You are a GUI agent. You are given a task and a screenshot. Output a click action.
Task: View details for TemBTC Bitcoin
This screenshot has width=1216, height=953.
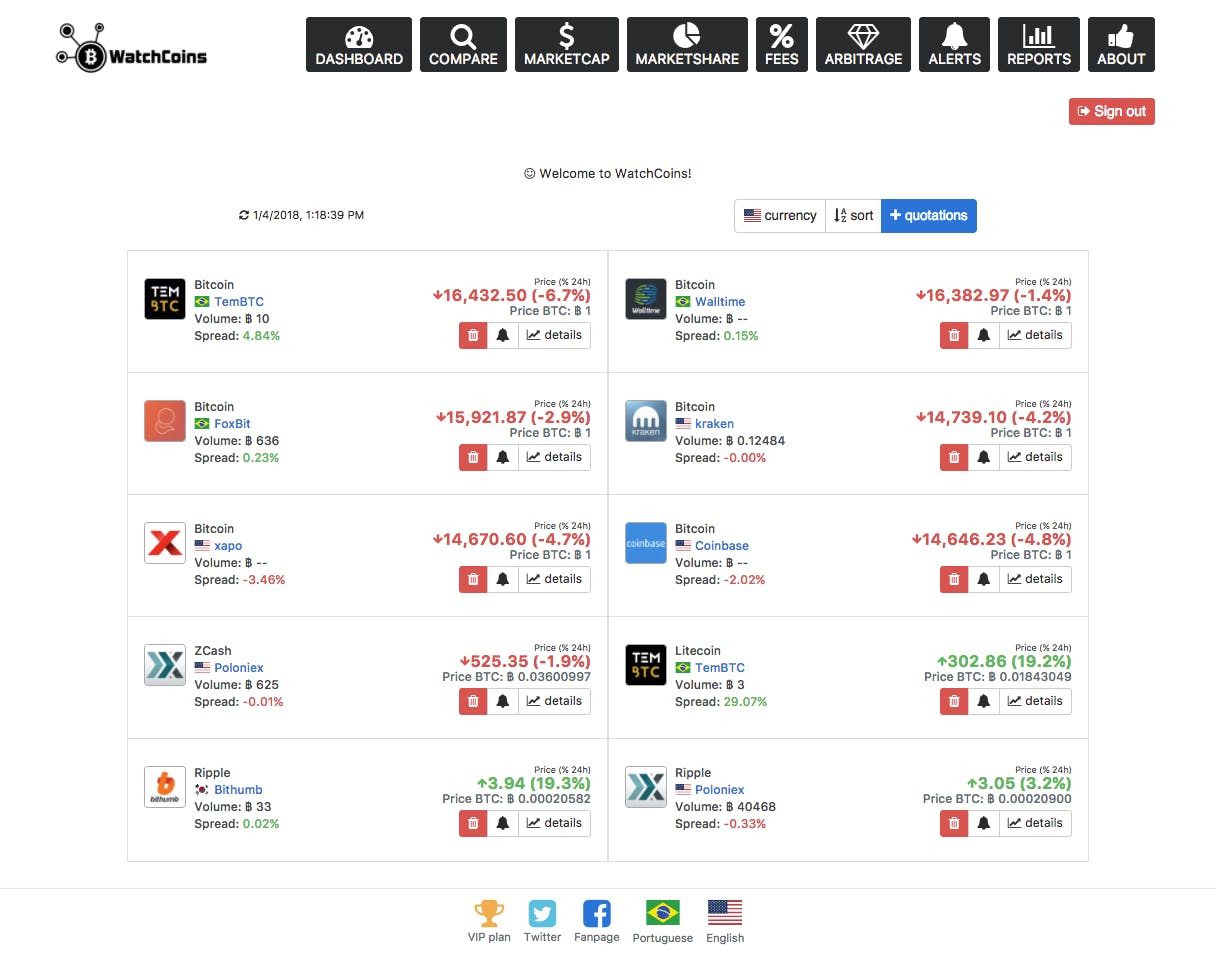tap(555, 336)
